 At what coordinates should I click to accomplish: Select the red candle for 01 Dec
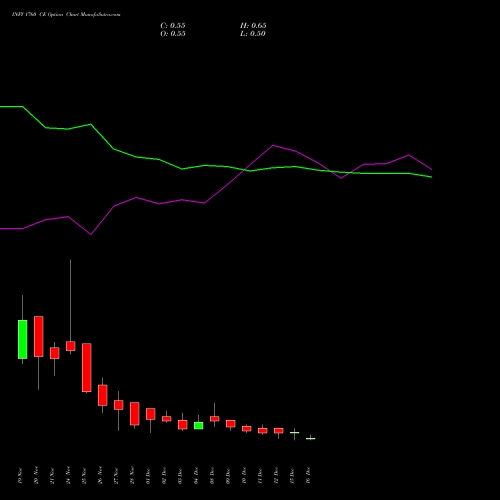[x=151, y=414]
